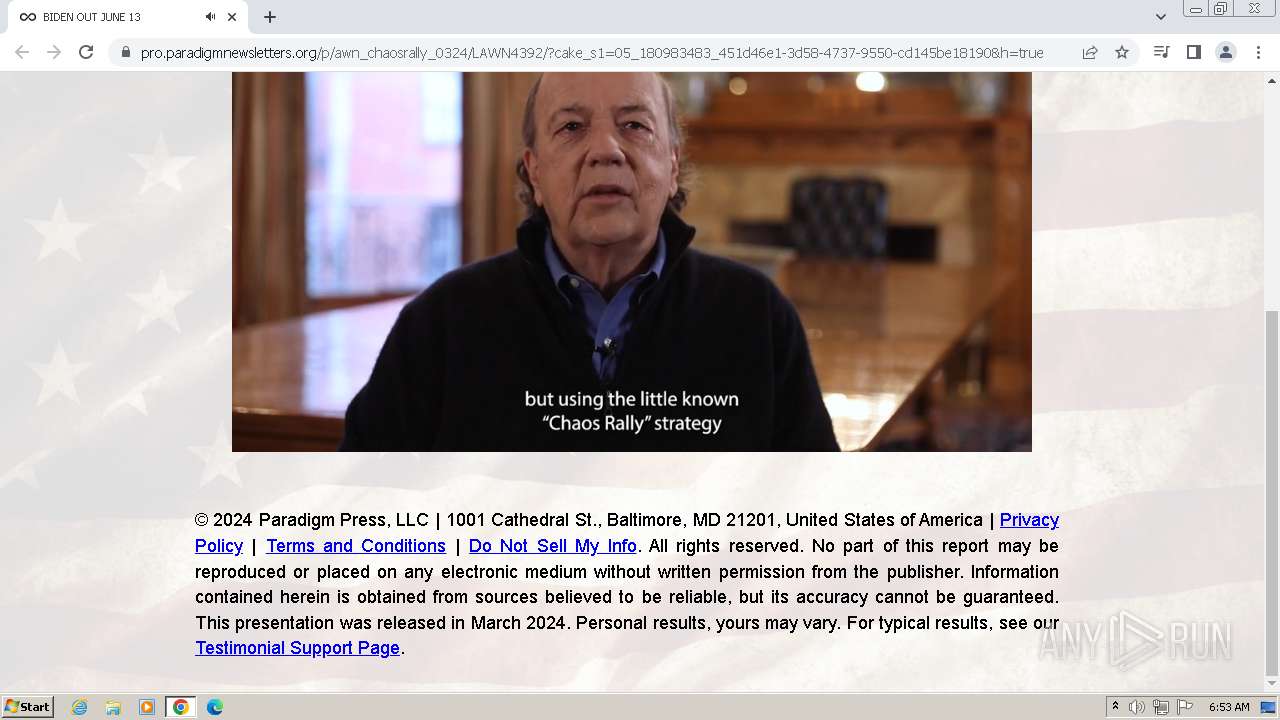
Task: Open the 6:53 AM clock
Action: 1229,707
